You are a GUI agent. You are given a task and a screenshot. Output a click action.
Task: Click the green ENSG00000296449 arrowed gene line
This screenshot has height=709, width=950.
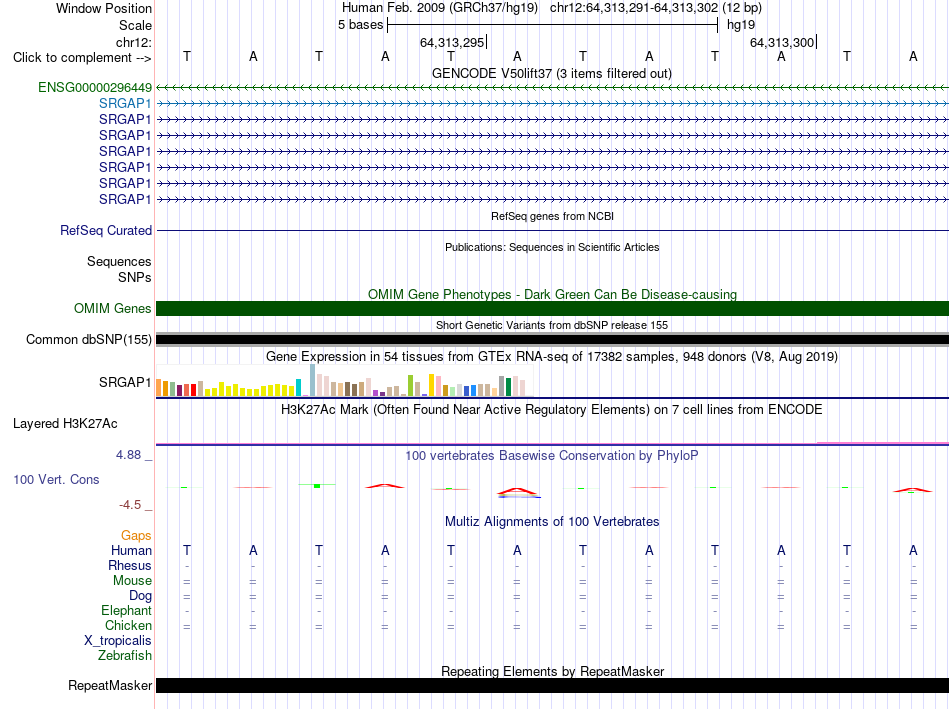[x=552, y=88]
